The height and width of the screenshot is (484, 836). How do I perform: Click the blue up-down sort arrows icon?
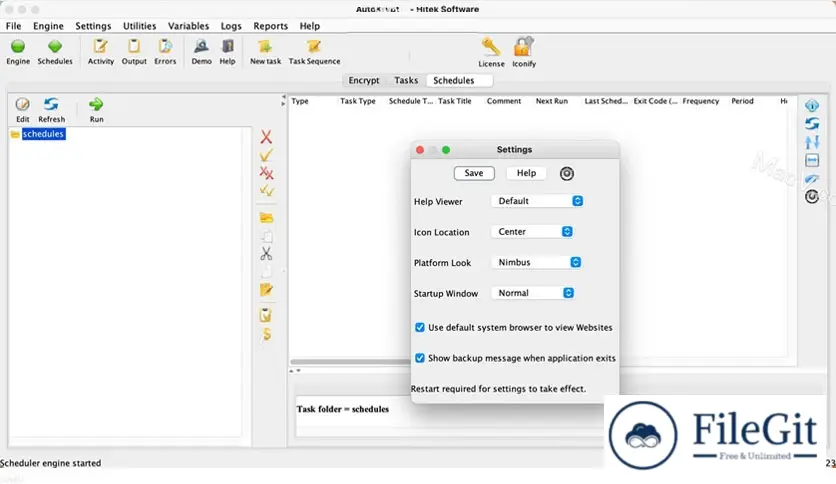click(811, 142)
